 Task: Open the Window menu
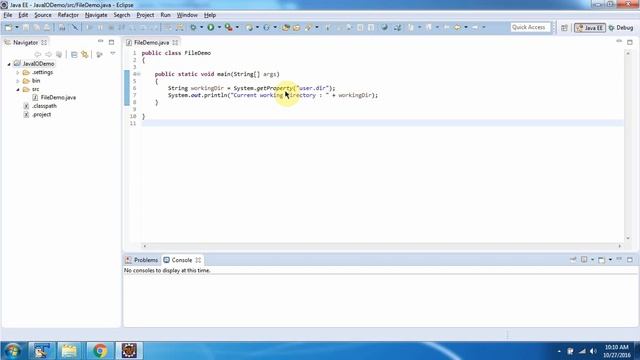(187, 15)
